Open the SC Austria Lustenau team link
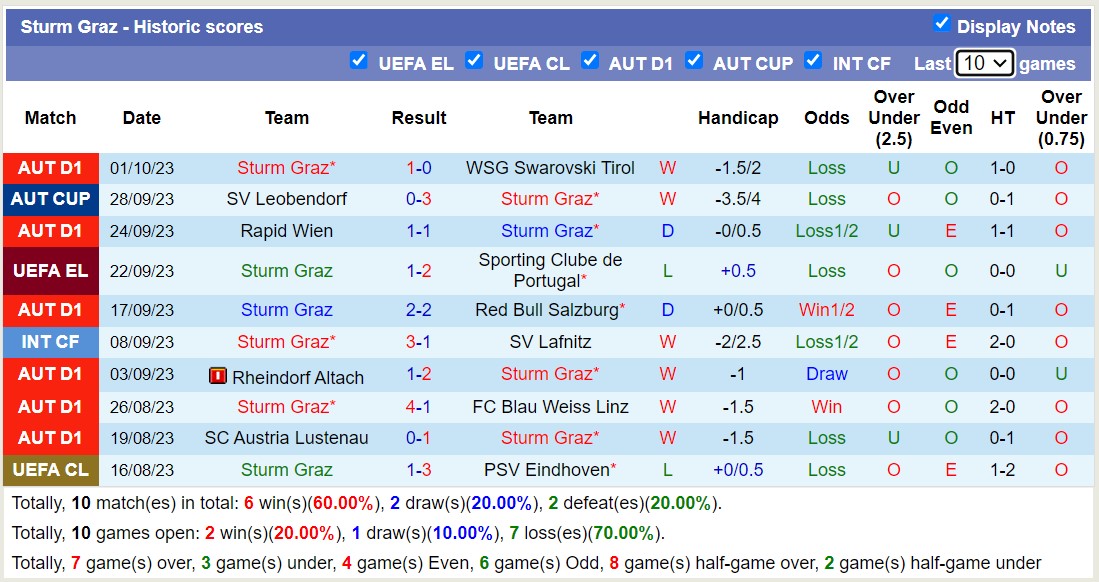 287,438
